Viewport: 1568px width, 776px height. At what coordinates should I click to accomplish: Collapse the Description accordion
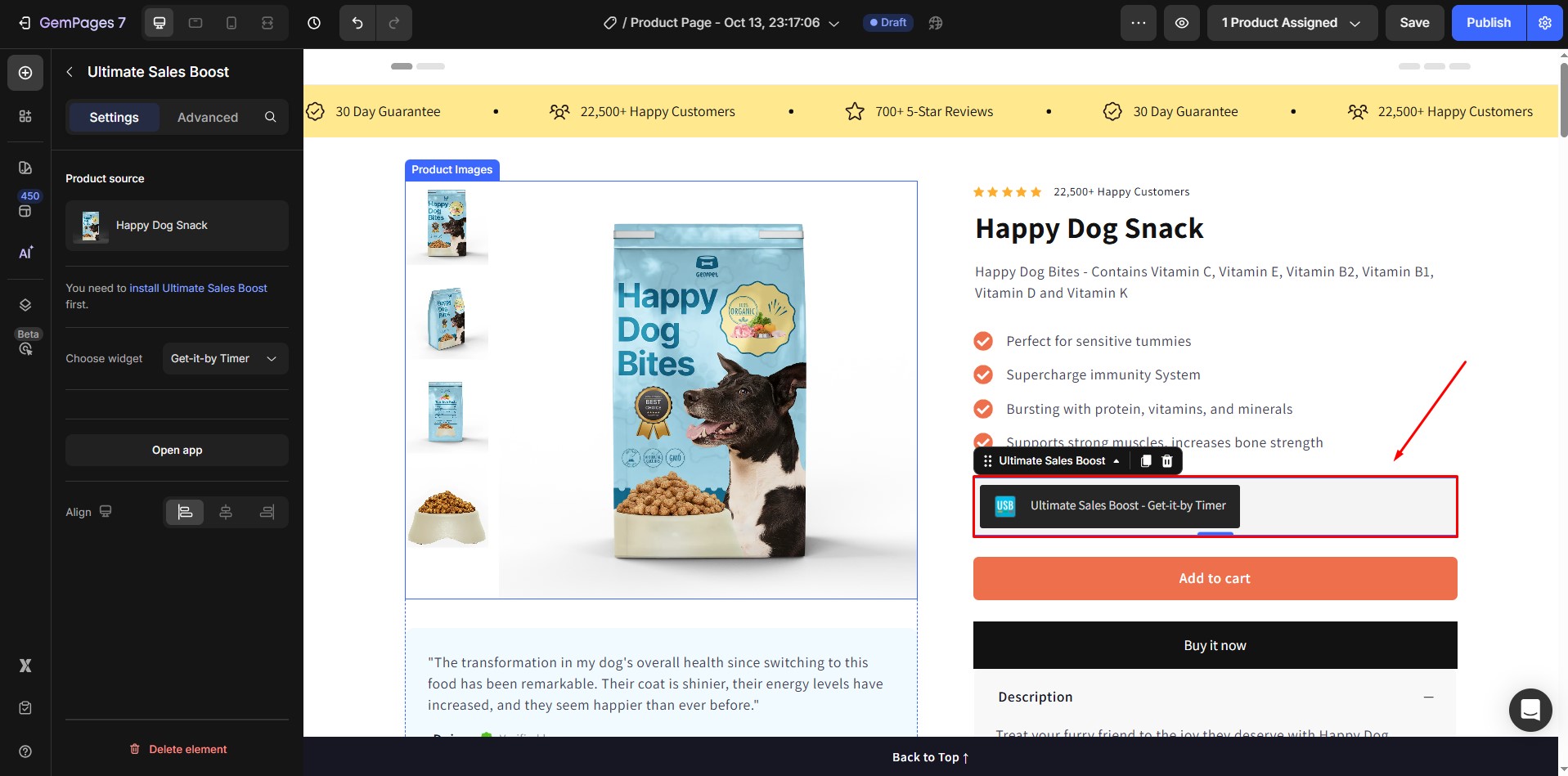tap(1428, 697)
